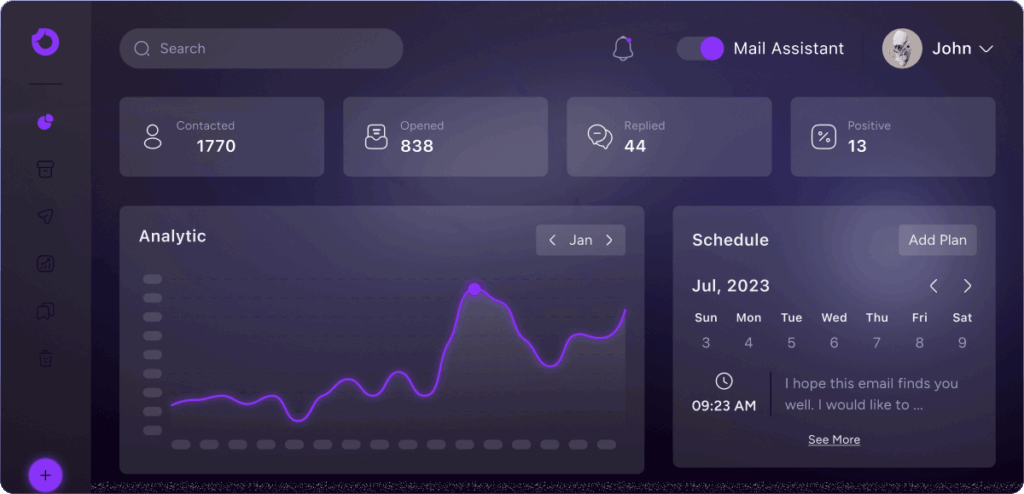1024x494 pixels.
Task: Click the purple plus button in sidebar
Action: 45,474
